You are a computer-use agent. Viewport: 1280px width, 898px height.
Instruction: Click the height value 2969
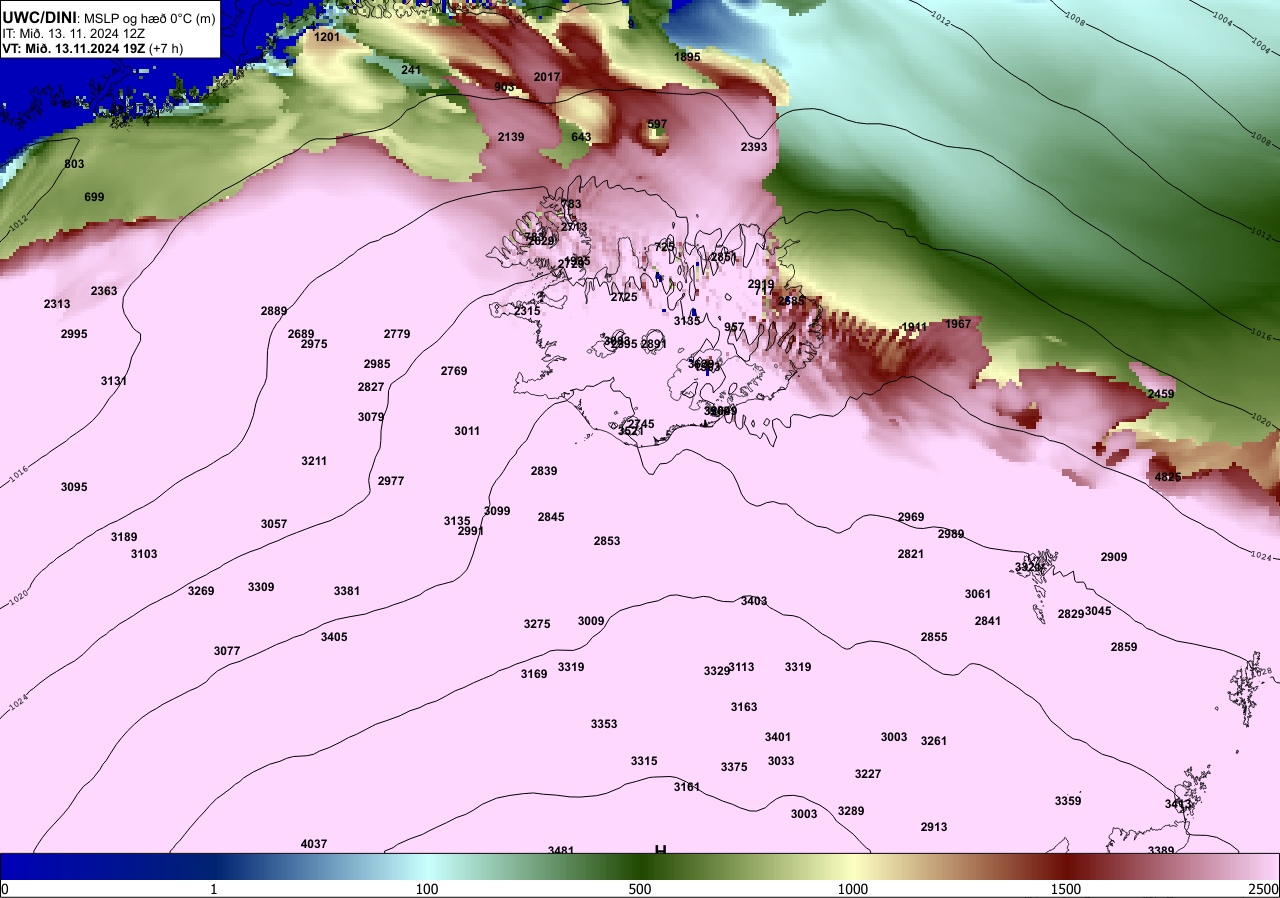911,517
